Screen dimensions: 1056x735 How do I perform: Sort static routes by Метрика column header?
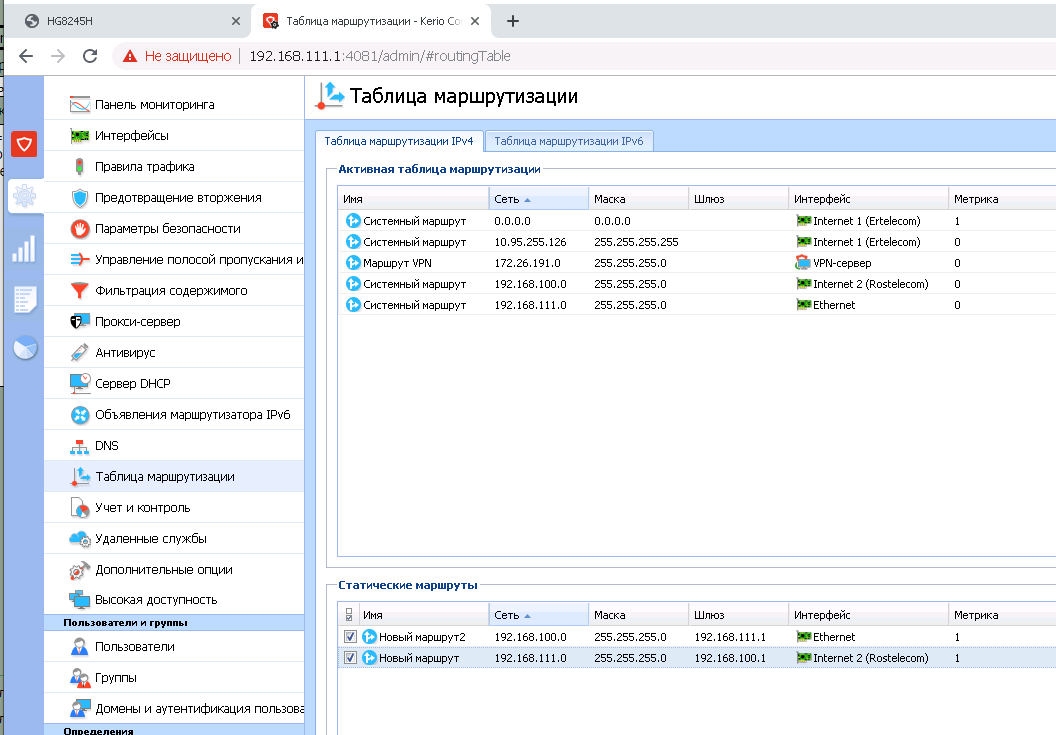coord(1002,614)
